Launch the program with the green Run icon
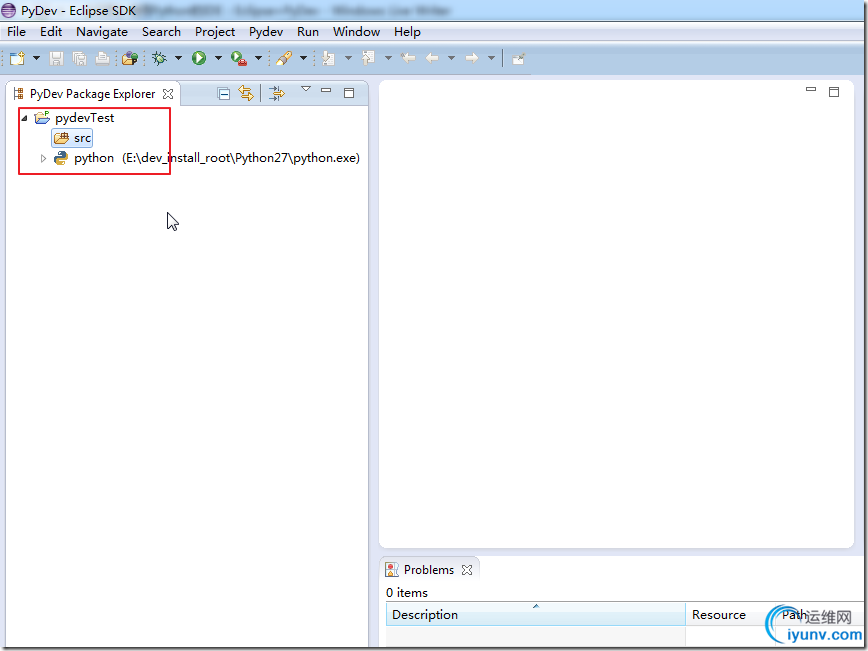Screen dimensions: 868x651 pos(199,58)
